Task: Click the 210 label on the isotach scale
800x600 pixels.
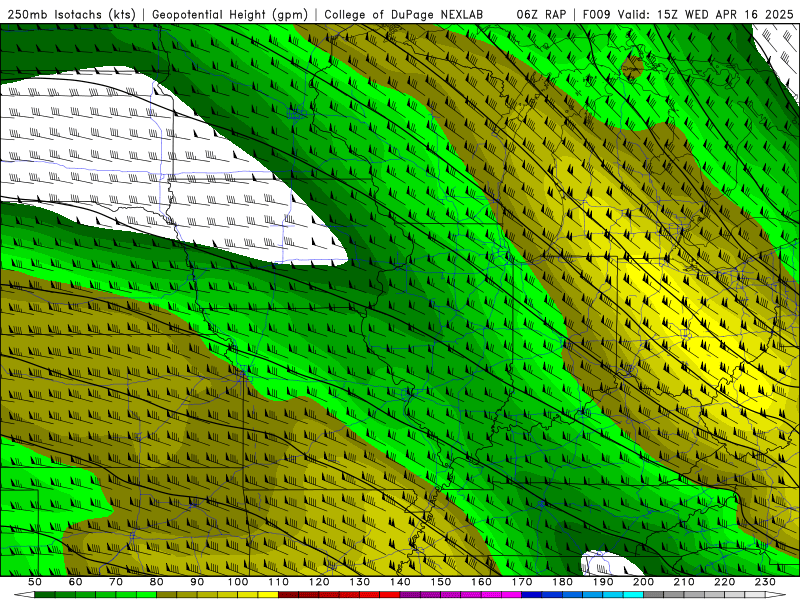Action: 684,582
